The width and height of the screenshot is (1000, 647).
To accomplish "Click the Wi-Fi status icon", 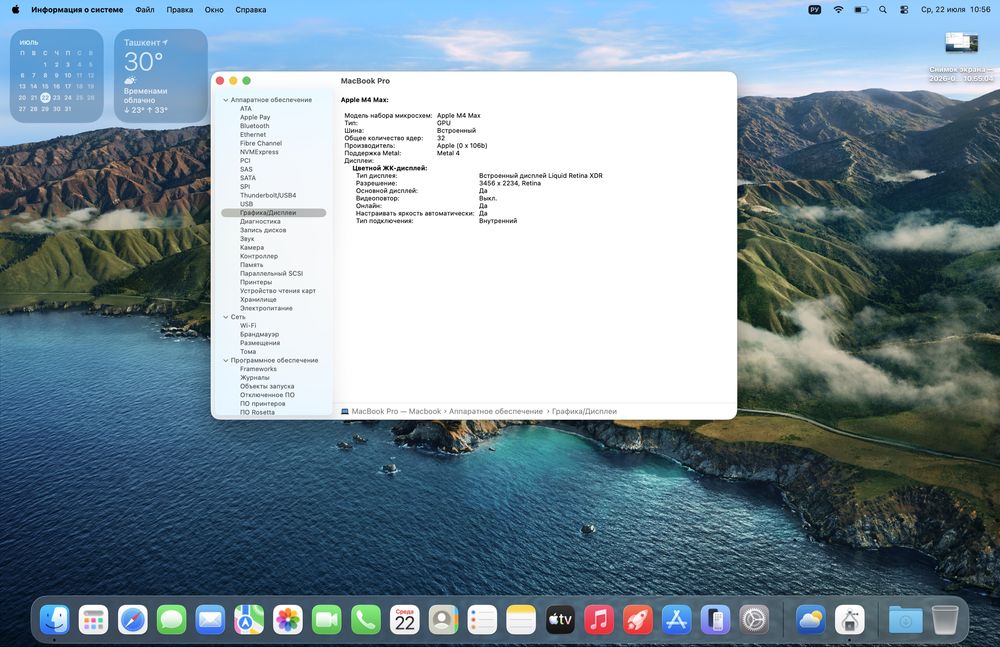I will pos(839,10).
